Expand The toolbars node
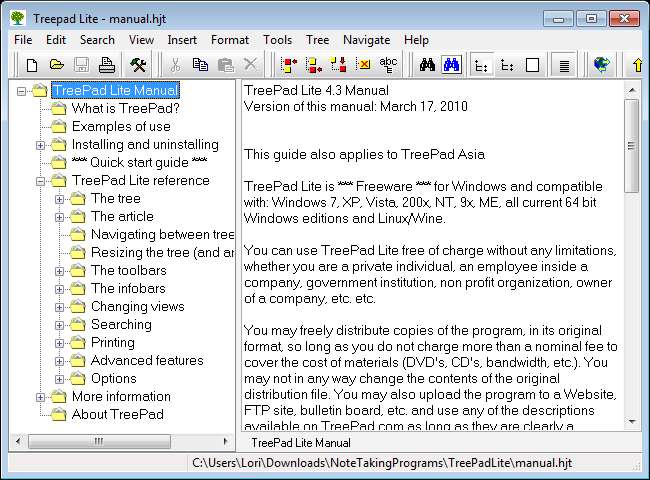650x480 pixels. click(59, 271)
